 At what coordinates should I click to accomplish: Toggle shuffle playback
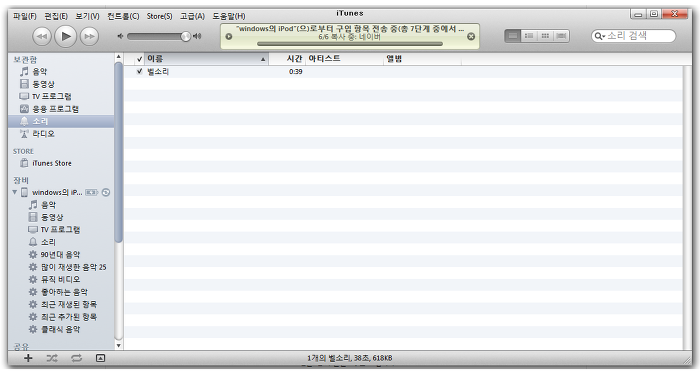52,358
